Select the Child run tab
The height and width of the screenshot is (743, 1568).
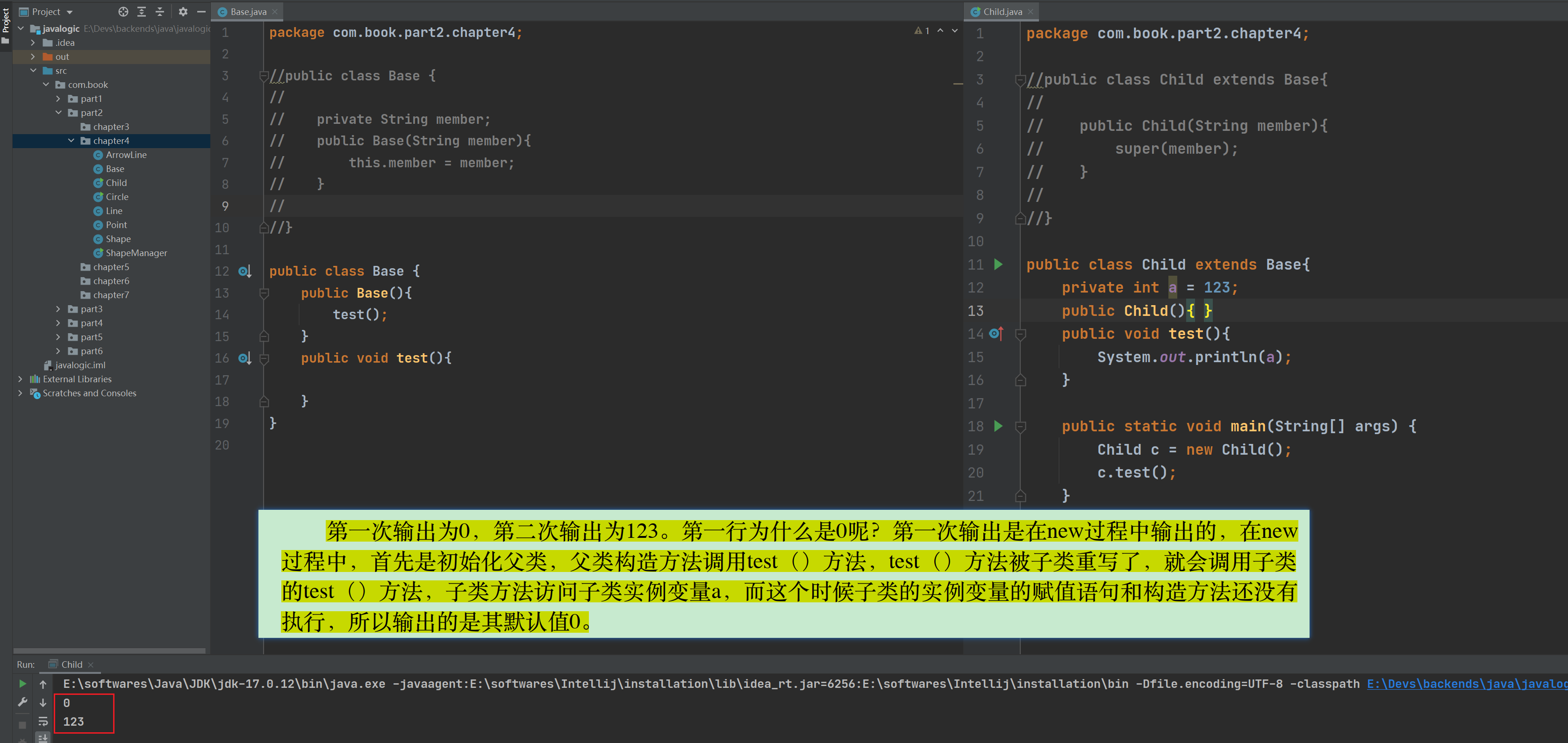click(71, 664)
